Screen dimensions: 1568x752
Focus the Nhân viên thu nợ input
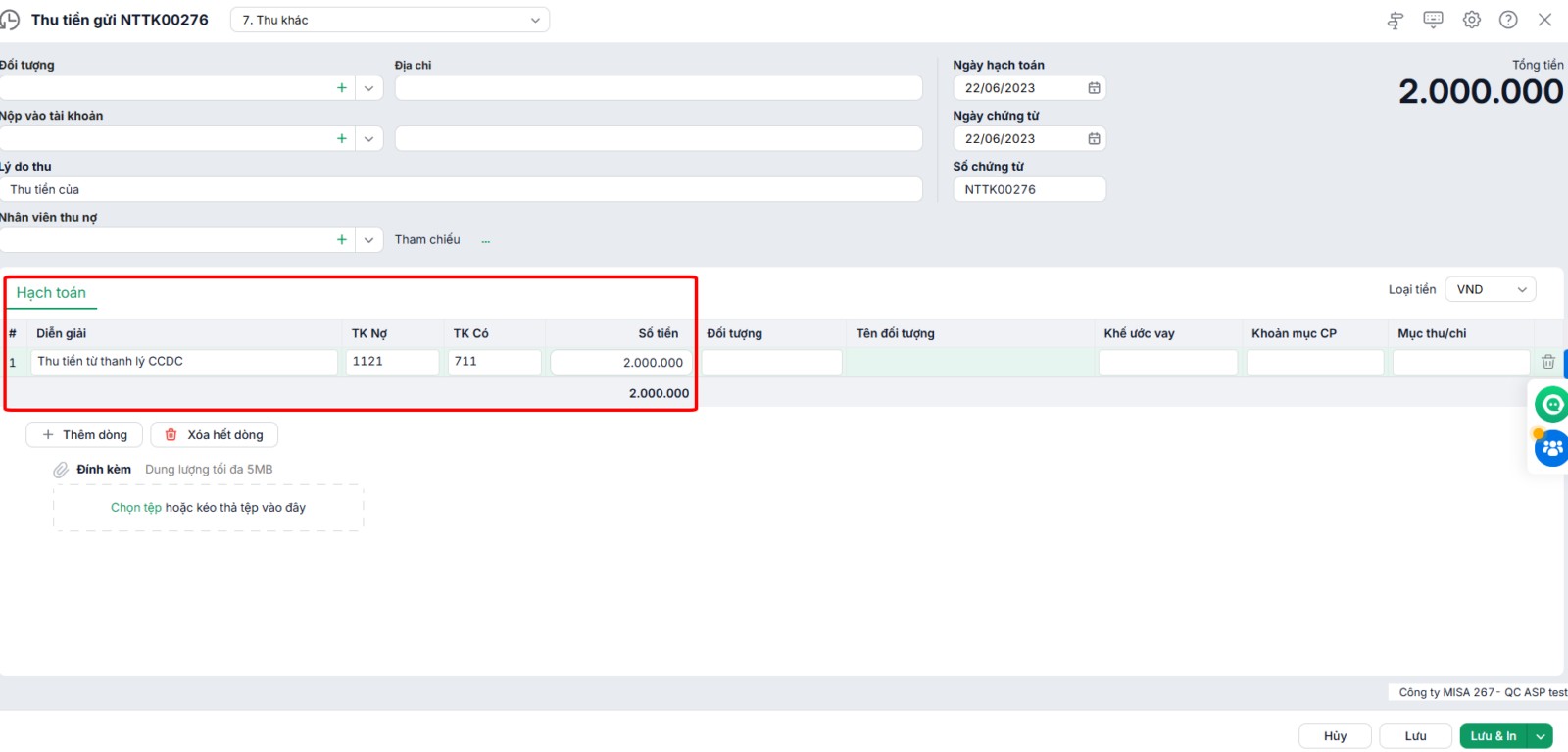[x=167, y=240]
